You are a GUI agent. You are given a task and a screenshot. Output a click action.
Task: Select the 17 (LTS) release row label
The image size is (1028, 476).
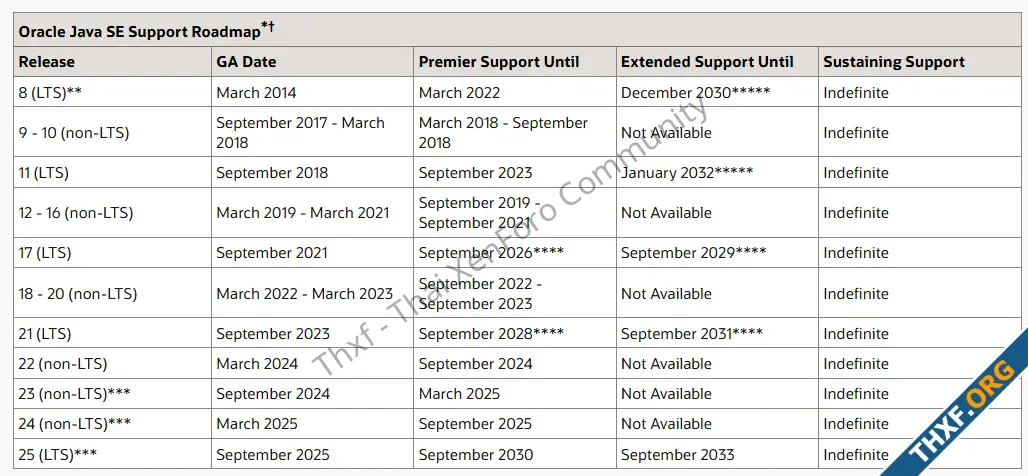[45, 253]
